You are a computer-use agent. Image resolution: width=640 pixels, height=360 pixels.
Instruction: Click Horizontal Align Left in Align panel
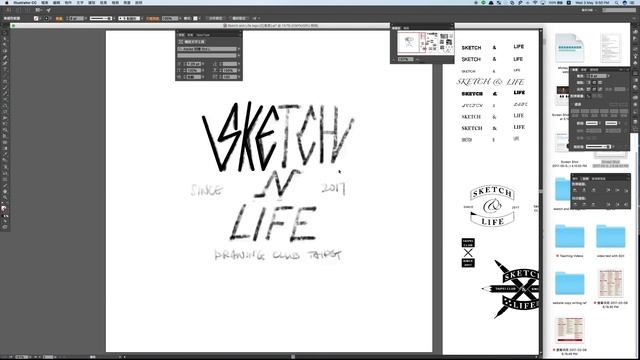tap(575, 190)
